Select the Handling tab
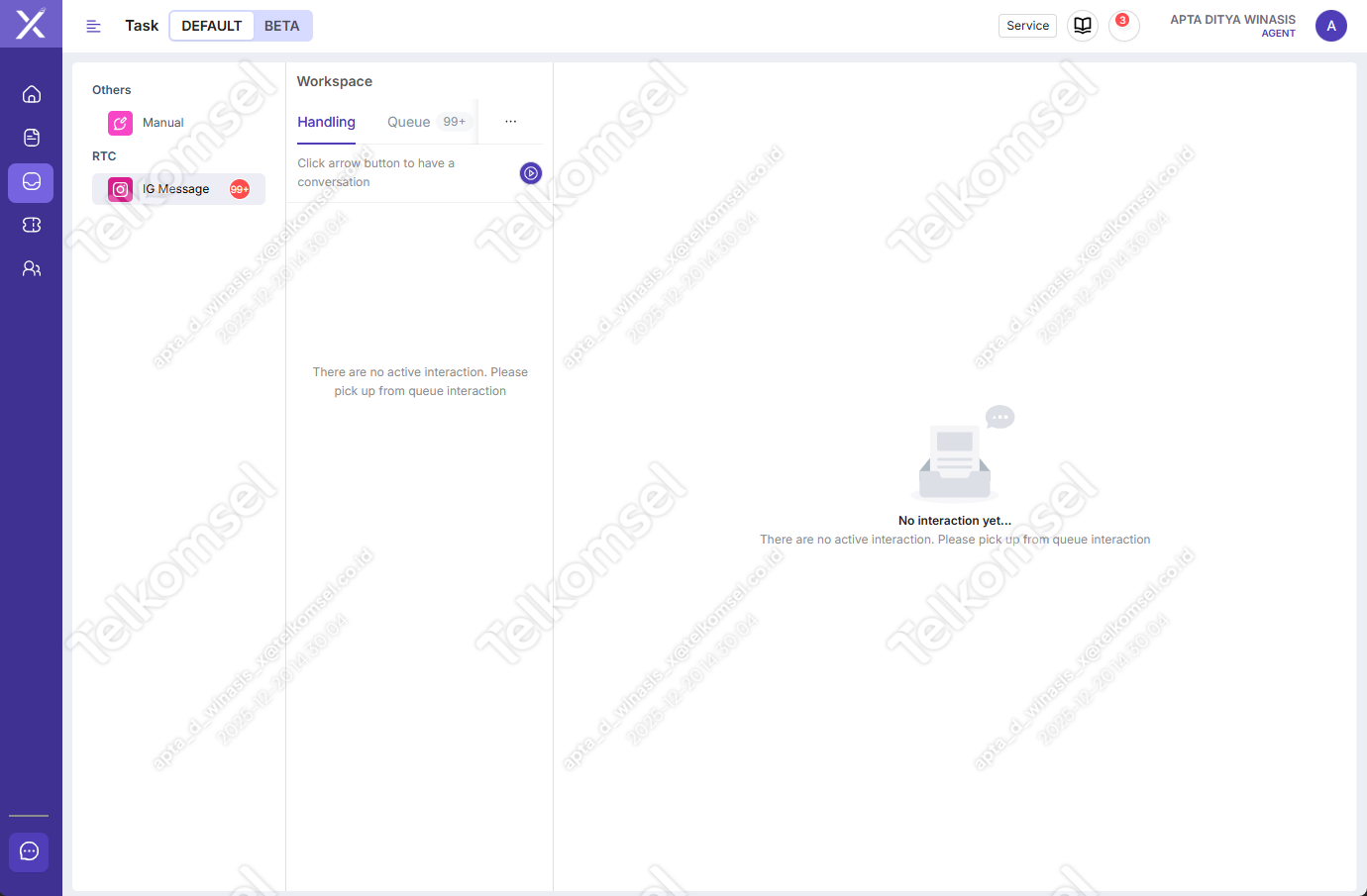Image resolution: width=1367 pixels, height=896 pixels. (326, 122)
